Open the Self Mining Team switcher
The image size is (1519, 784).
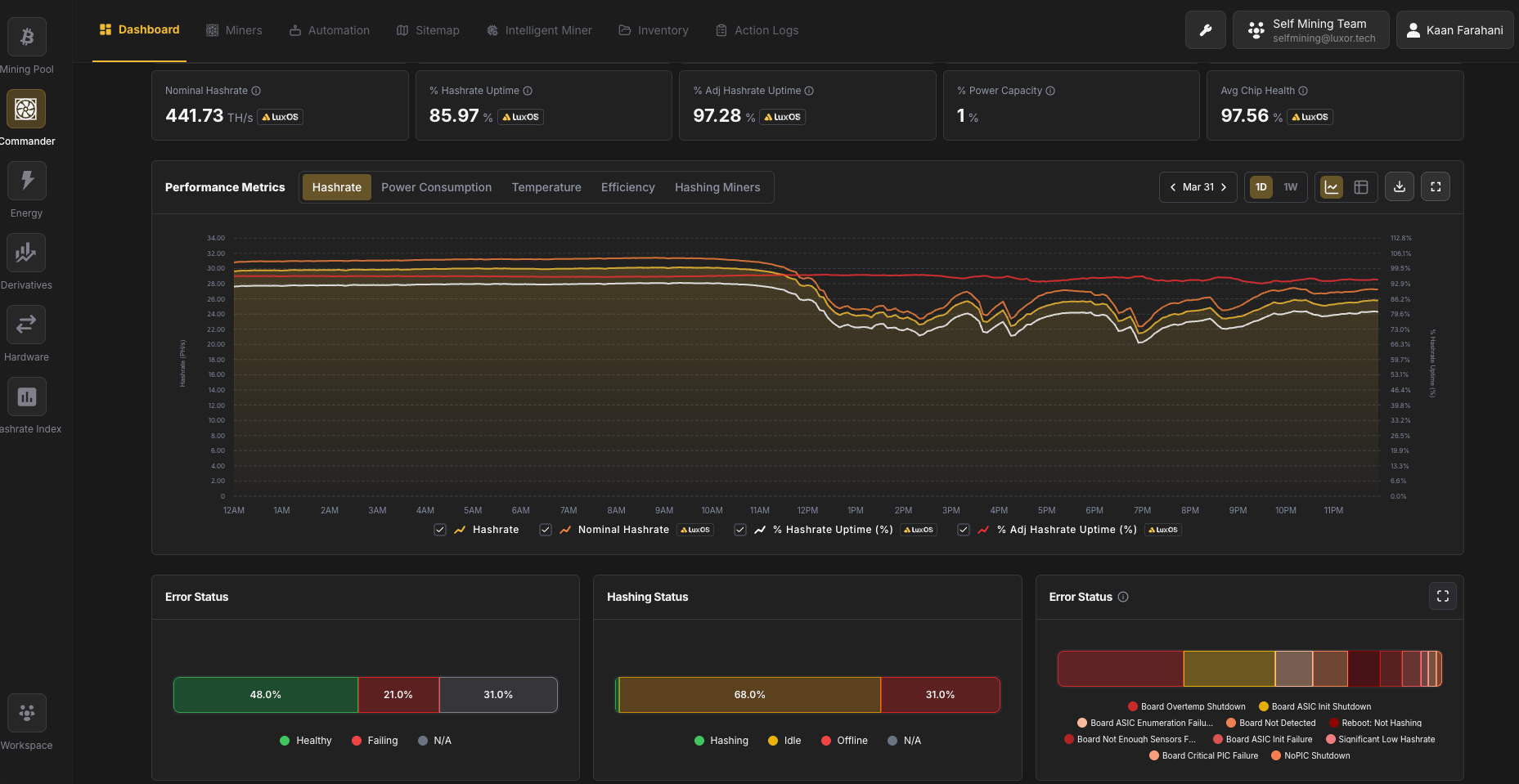click(x=1310, y=29)
